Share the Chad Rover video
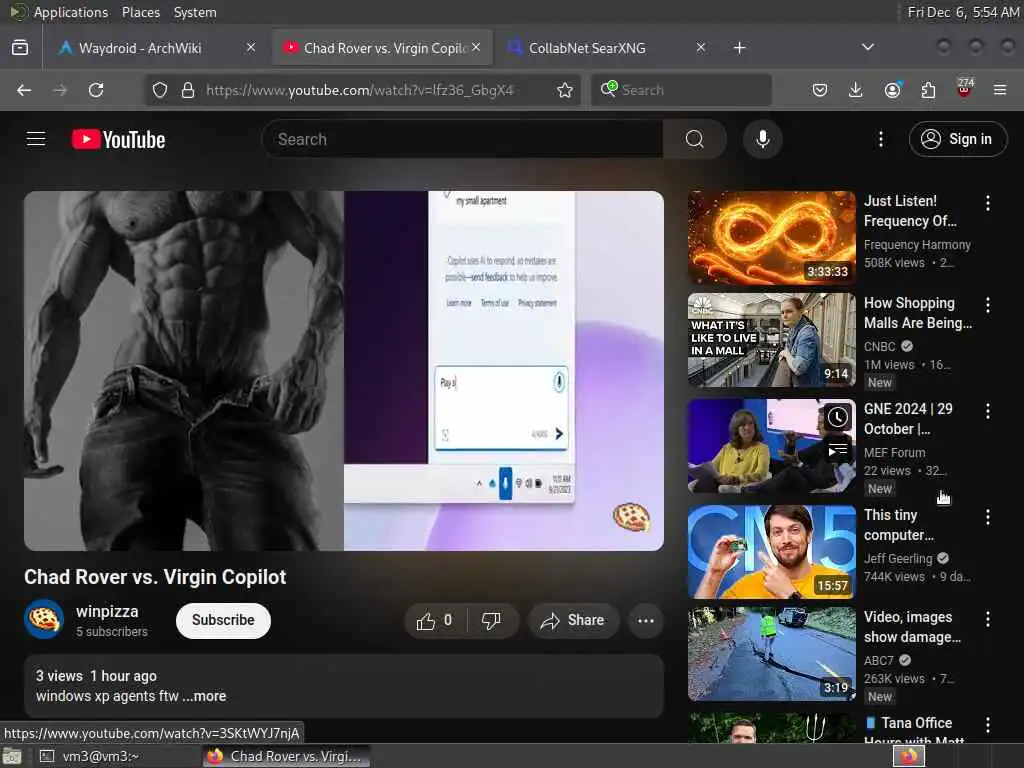 pyautogui.click(x=572, y=620)
